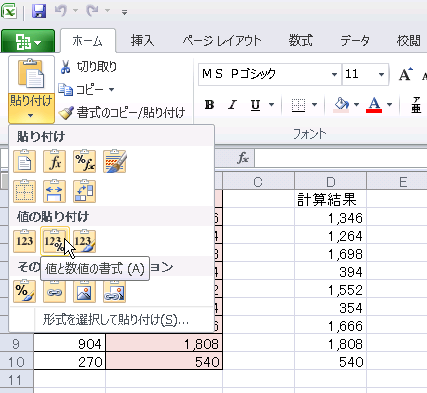Open 形式を選択して貼り付け(S)... menu entry
427x393 pixels.
coord(115,320)
